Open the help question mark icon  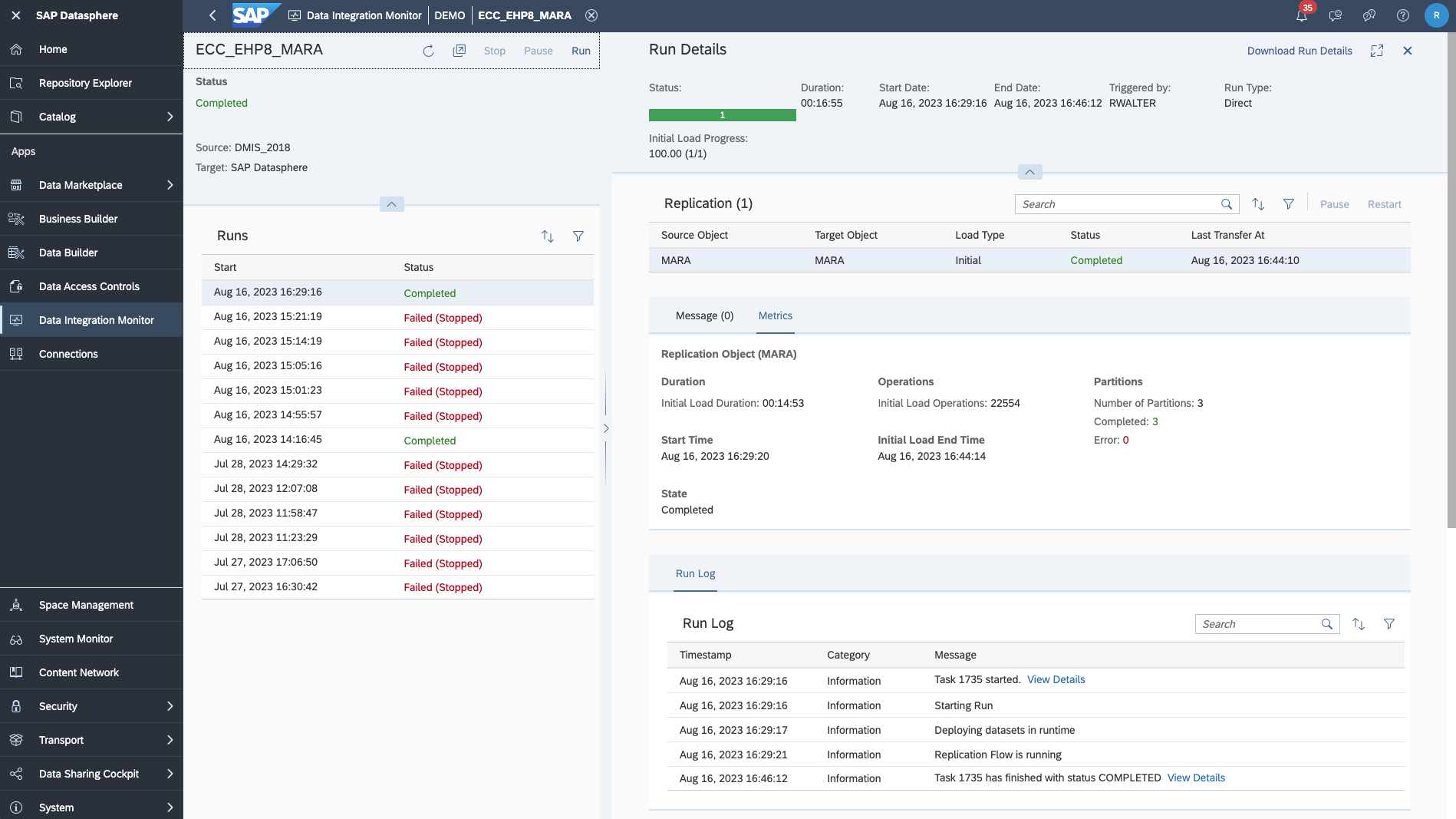(1403, 15)
